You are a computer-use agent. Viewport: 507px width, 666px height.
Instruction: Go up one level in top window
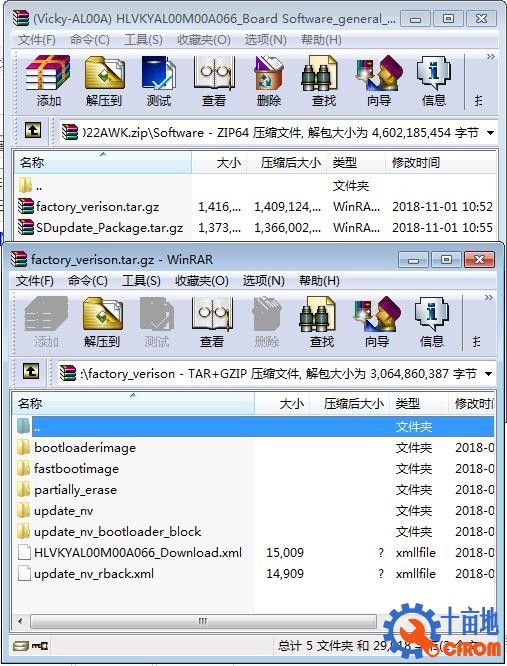(x=33, y=130)
